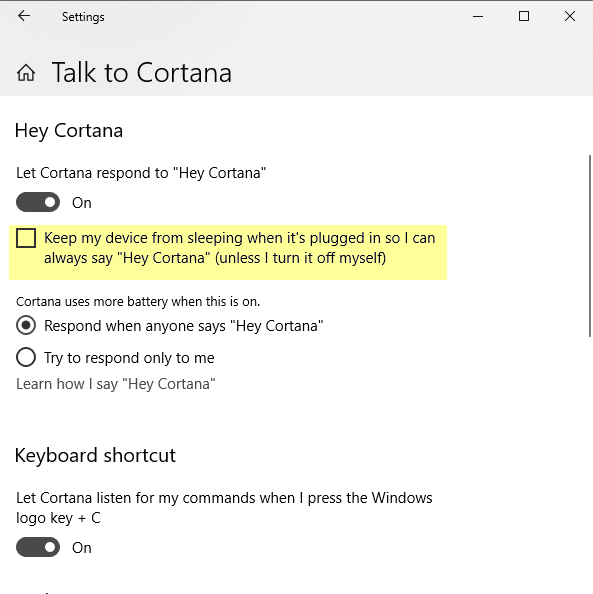Click the "Let Cortana listen for my commands" description
The width and height of the screenshot is (593, 594).
coord(224,508)
